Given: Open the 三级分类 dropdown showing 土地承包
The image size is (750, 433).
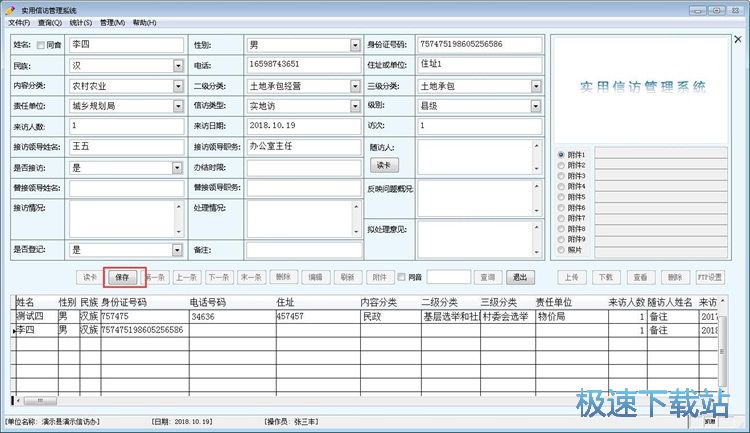Looking at the screenshot, I should pyautogui.click(x=536, y=86).
